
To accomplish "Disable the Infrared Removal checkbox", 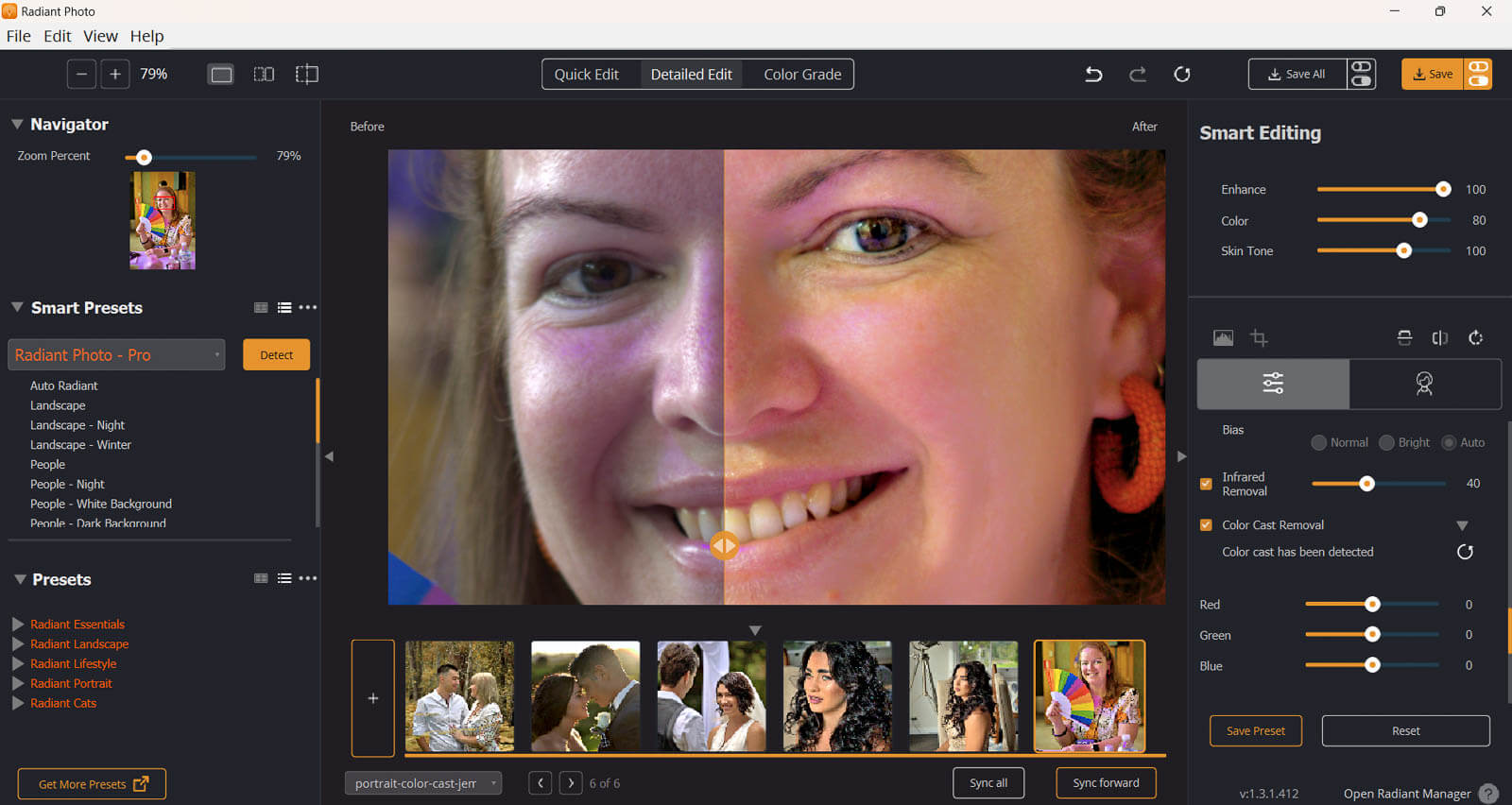I will 1206,484.
